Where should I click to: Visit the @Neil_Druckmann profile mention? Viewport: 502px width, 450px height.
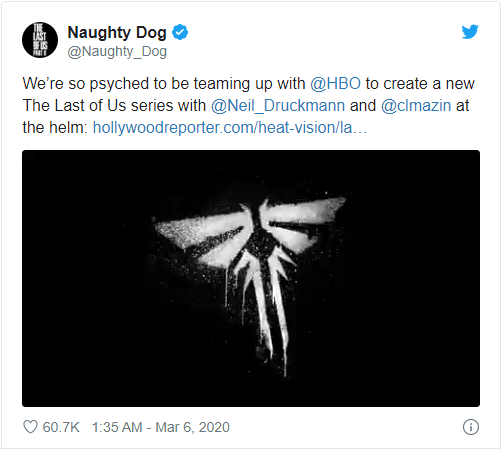(278, 106)
